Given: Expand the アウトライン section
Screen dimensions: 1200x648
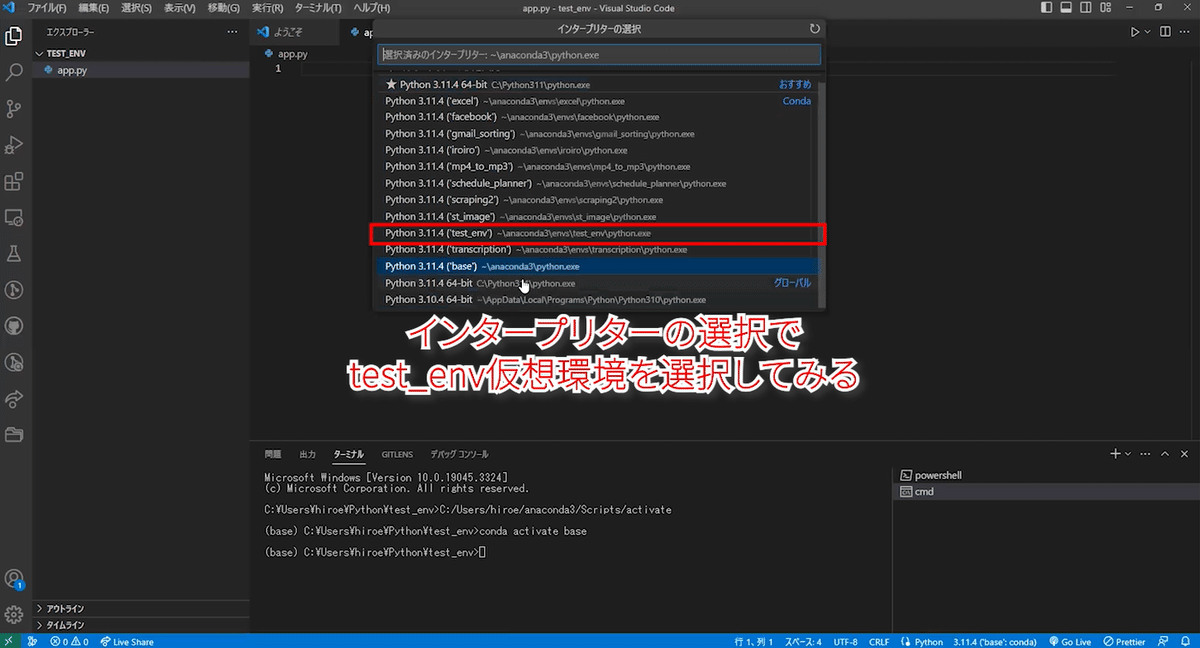Looking at the screenshot, I should (x=140, y=608).
